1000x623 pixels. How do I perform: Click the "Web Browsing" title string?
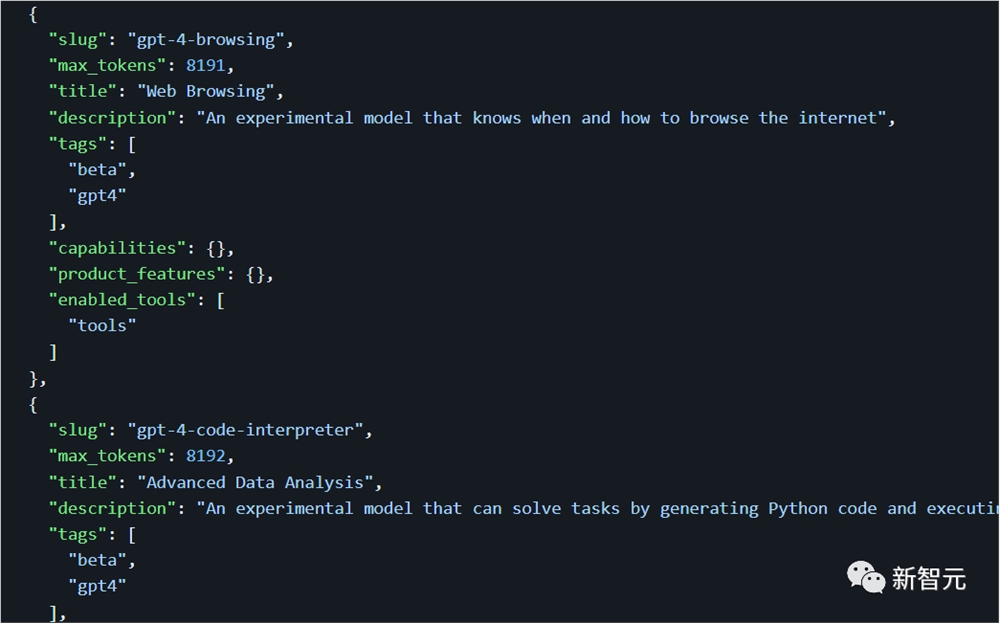click(x=210, y=92)
